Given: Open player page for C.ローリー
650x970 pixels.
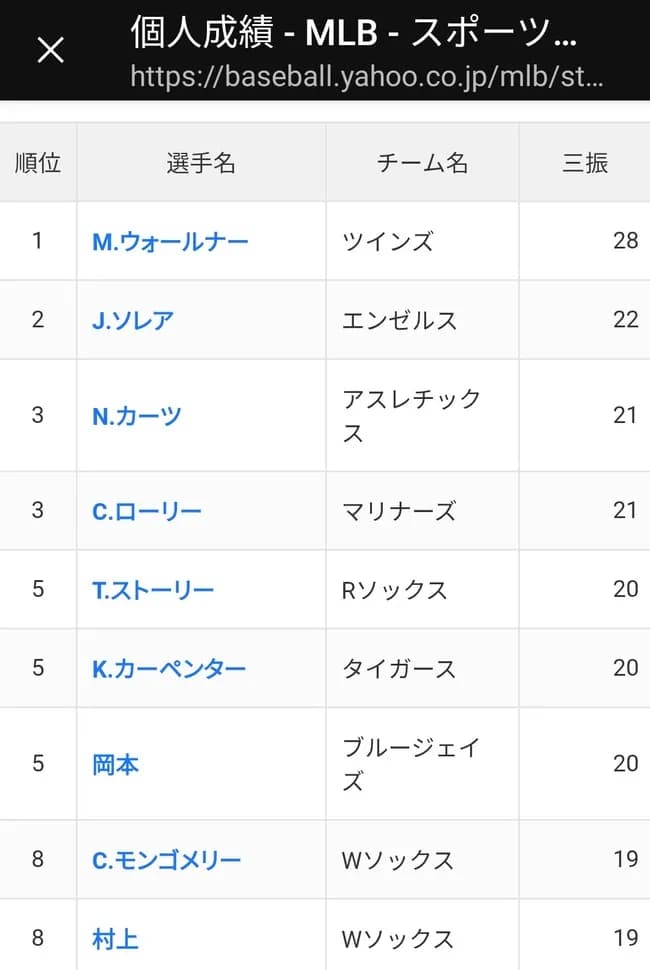Looking at the screenshot, I should (x=144, y=511).
